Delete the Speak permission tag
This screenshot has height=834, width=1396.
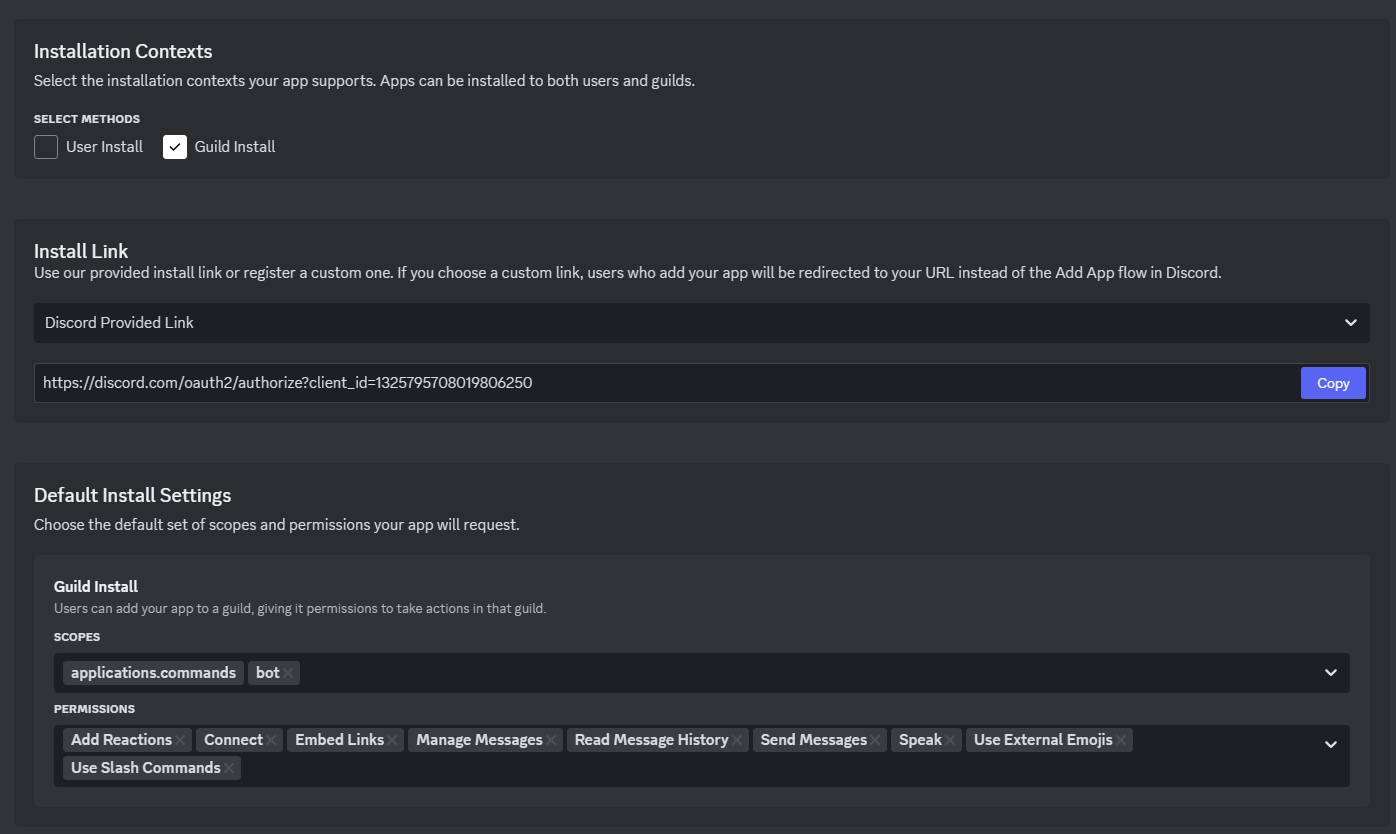(950, 740)
